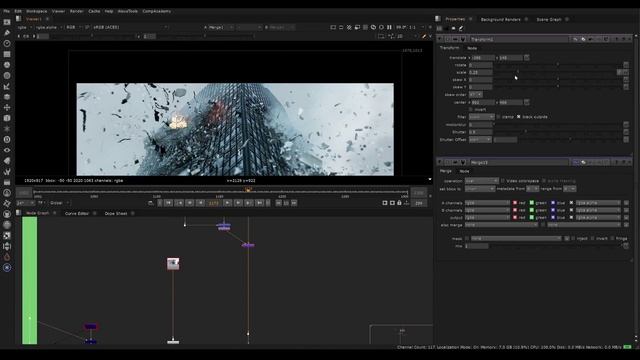Click the blue circled icon at toolbar bottom
Image resolution: width=640 pixels, height=360 pixels.
tap(7, 267)
